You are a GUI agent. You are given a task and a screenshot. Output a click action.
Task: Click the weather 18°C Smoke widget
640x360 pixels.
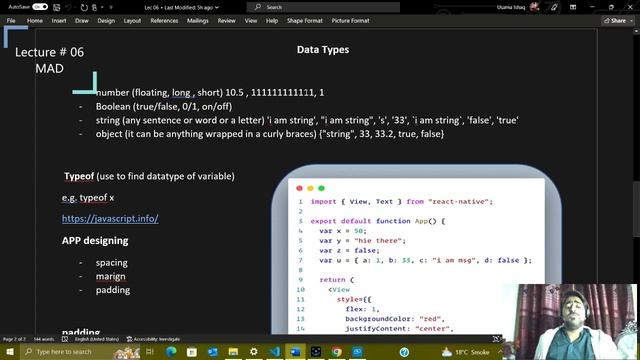466,352
